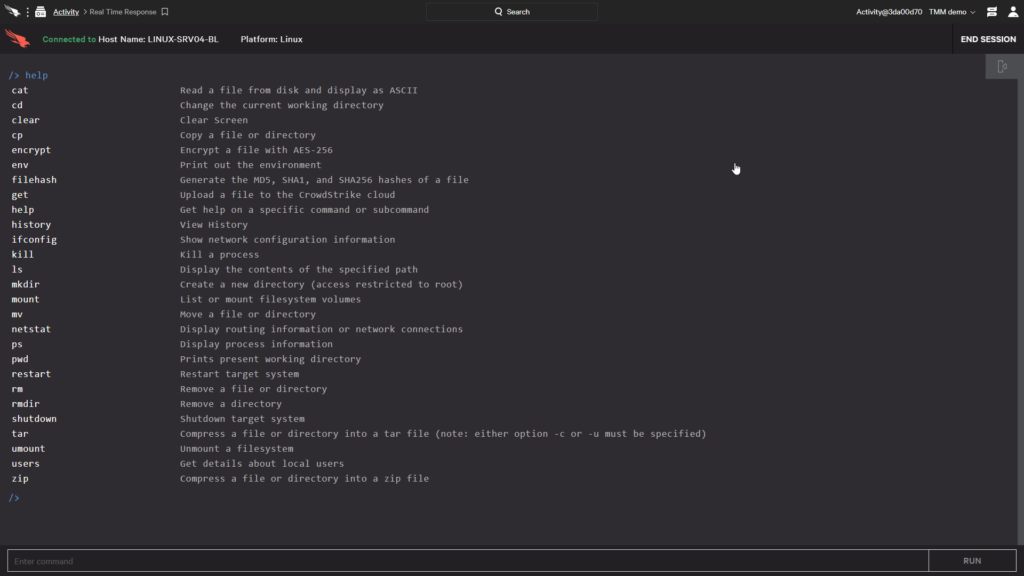The height and width of the screenshot is (576, 1024).
Task: Expand the TMM demo account dropdown
Action: click(x=952, y=12)
